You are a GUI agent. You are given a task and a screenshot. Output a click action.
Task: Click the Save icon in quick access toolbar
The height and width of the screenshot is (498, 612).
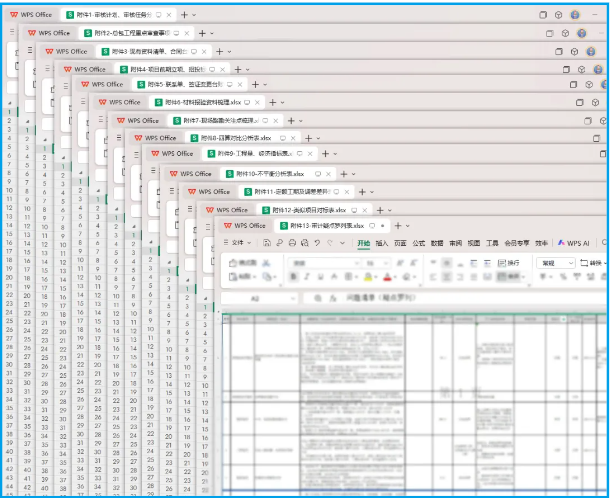[x=266, y=243]
